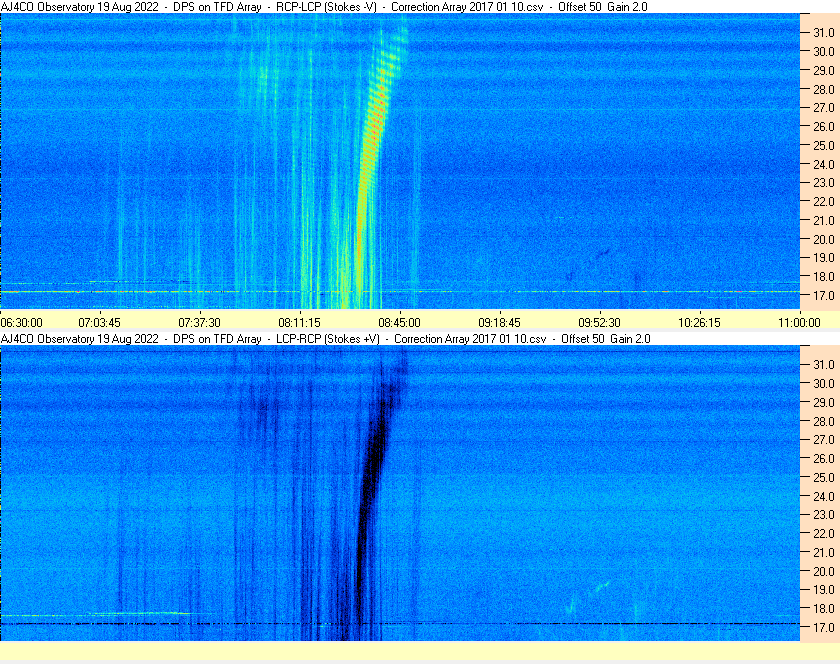Click the 24.0 frequency label in Stokes -V panel
Screen dimensions: 840x664
click(x=824, y=164)
